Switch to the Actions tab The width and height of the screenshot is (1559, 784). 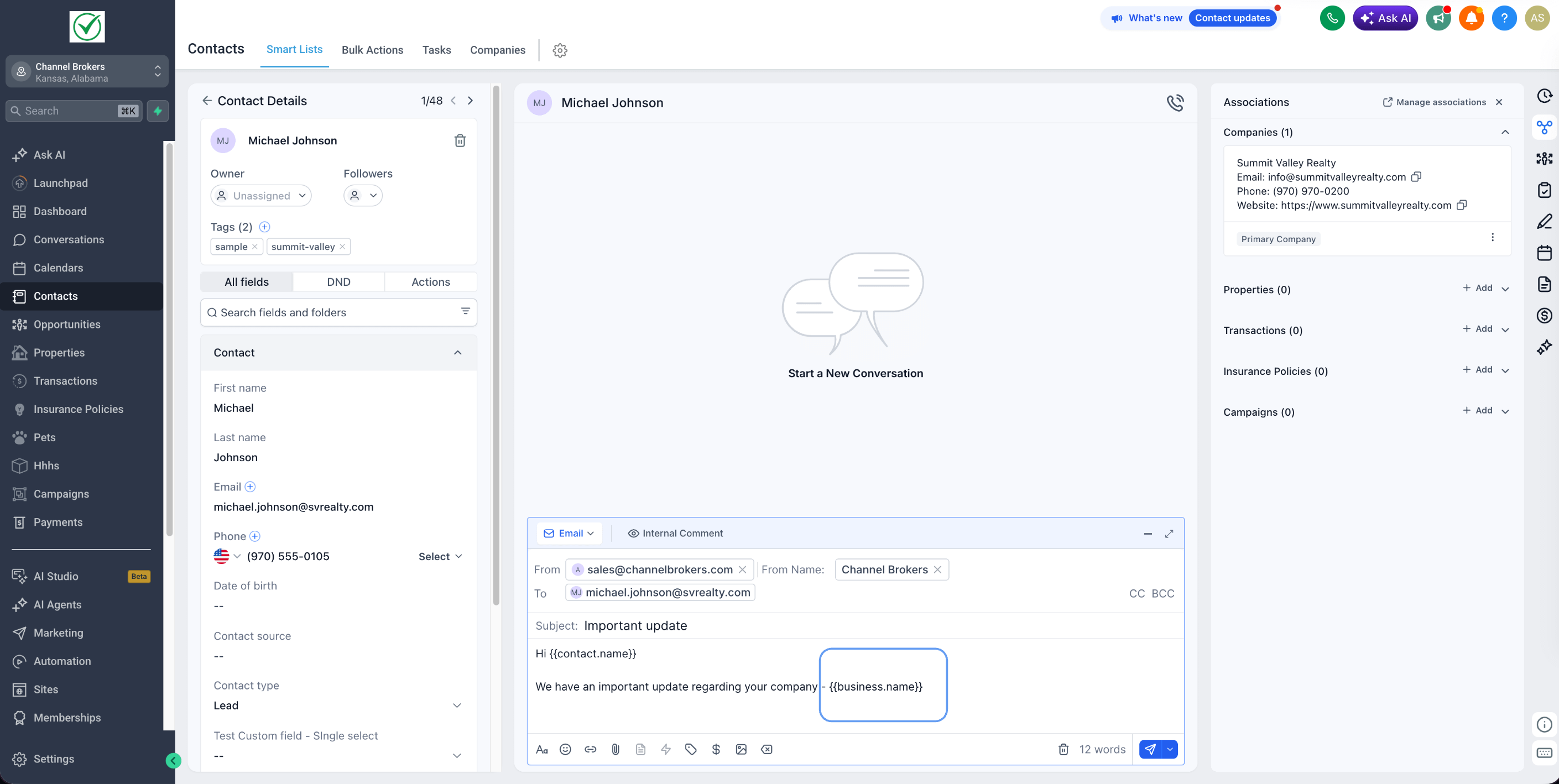pos(430,283)
